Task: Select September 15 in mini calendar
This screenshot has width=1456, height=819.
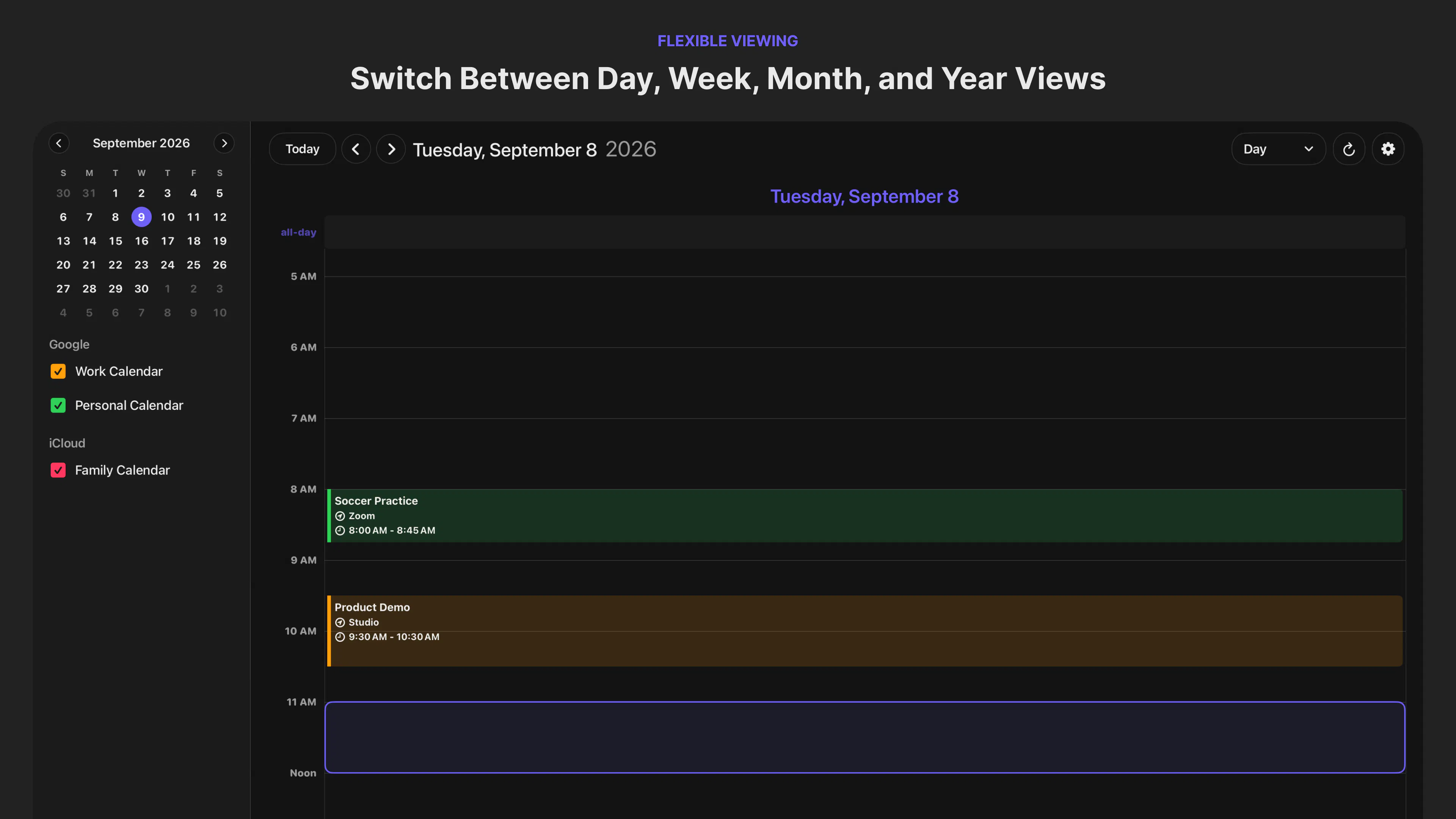Action: pyautogui.click(x=115, y=241)
